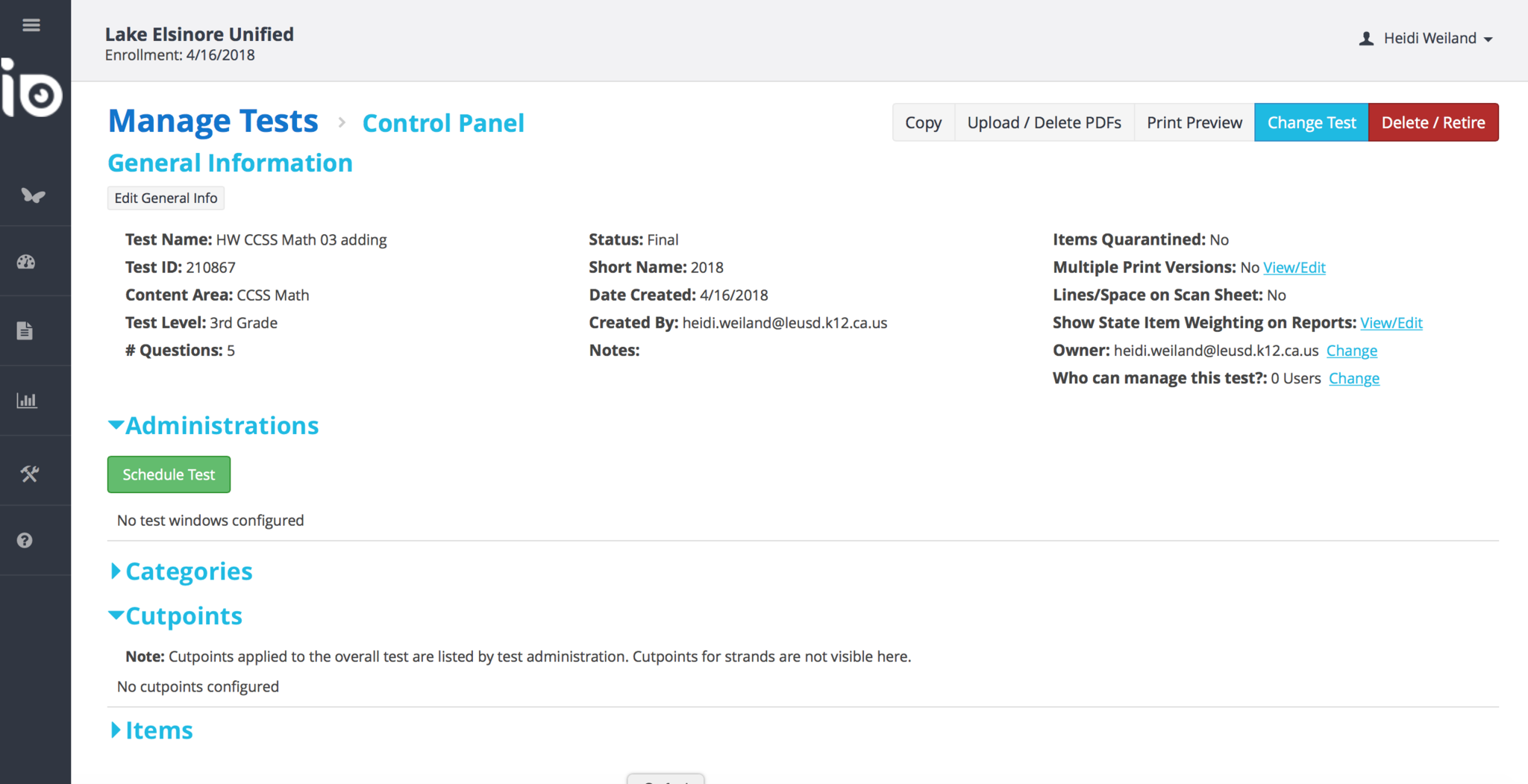Open the Heidi Weiland user dropdown
Image resolution: width=1528 pixels, height=784 pixels.
click(1427, 39)
